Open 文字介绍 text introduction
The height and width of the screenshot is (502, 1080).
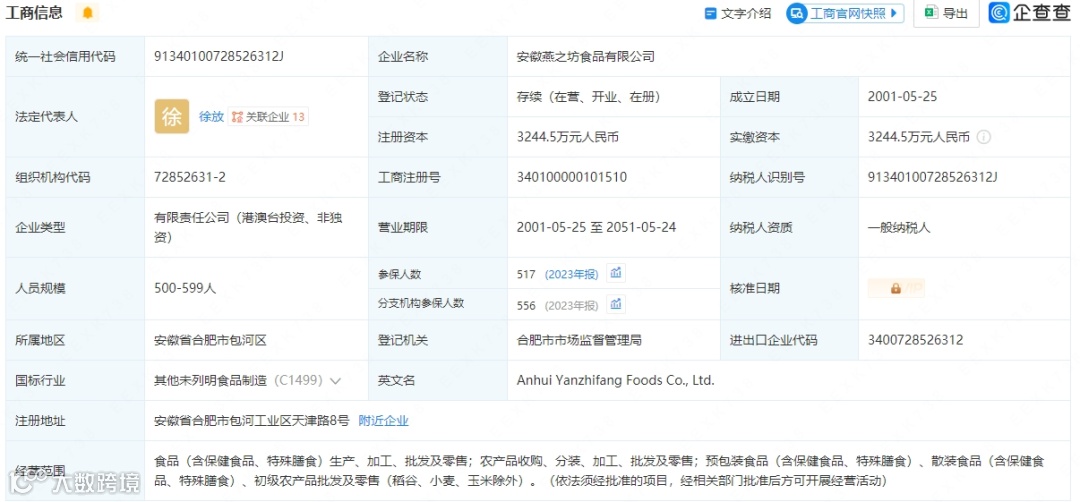(738, 13)
